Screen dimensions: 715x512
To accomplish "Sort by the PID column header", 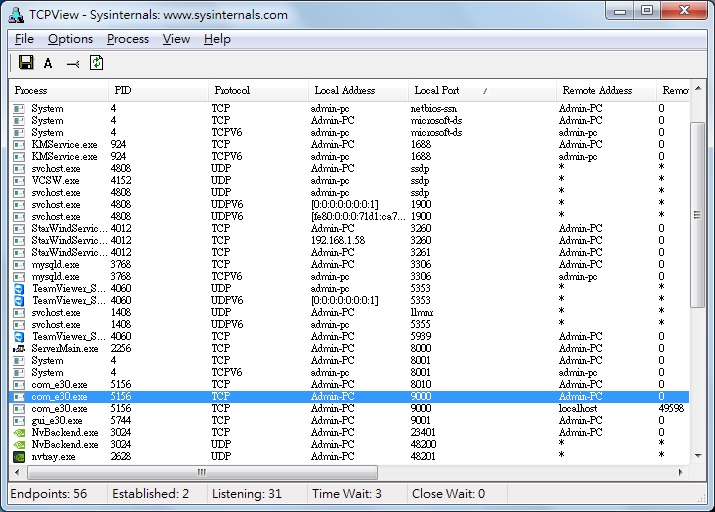I will tap(158, 90).
